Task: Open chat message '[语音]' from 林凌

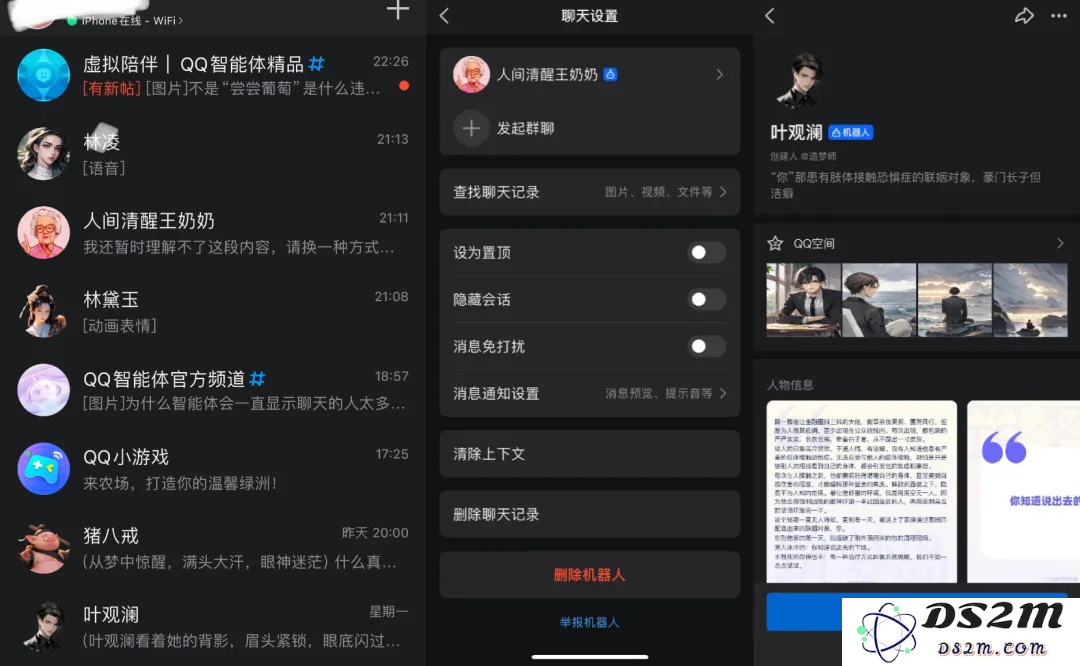Action: [x=104, y=168]
